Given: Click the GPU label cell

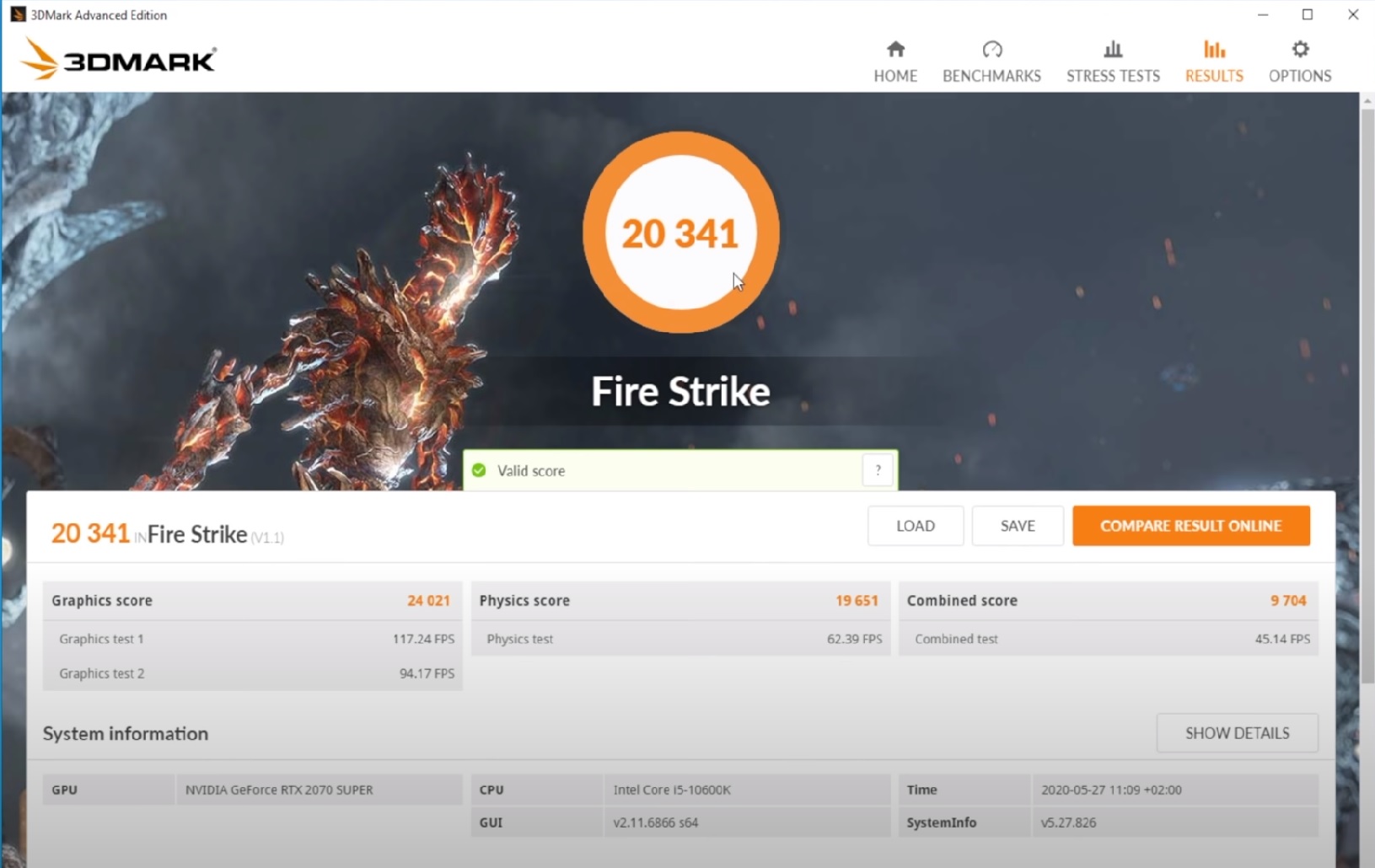Looking at the screenshot, I should click(109, 790).
